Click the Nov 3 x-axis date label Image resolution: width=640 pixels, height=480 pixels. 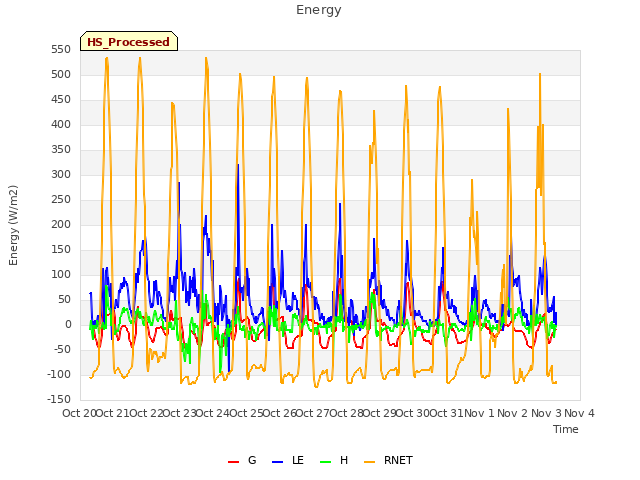pyautogui.click(x=546, y=413)
